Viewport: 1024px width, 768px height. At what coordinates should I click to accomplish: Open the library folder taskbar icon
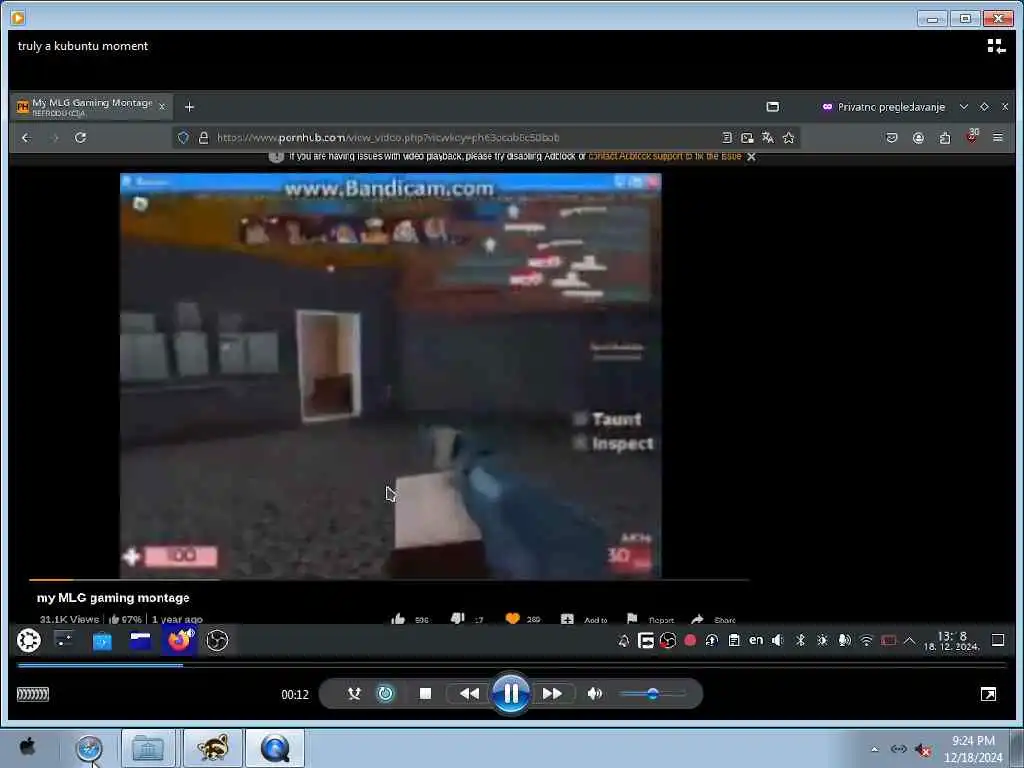tap(148, 748)
